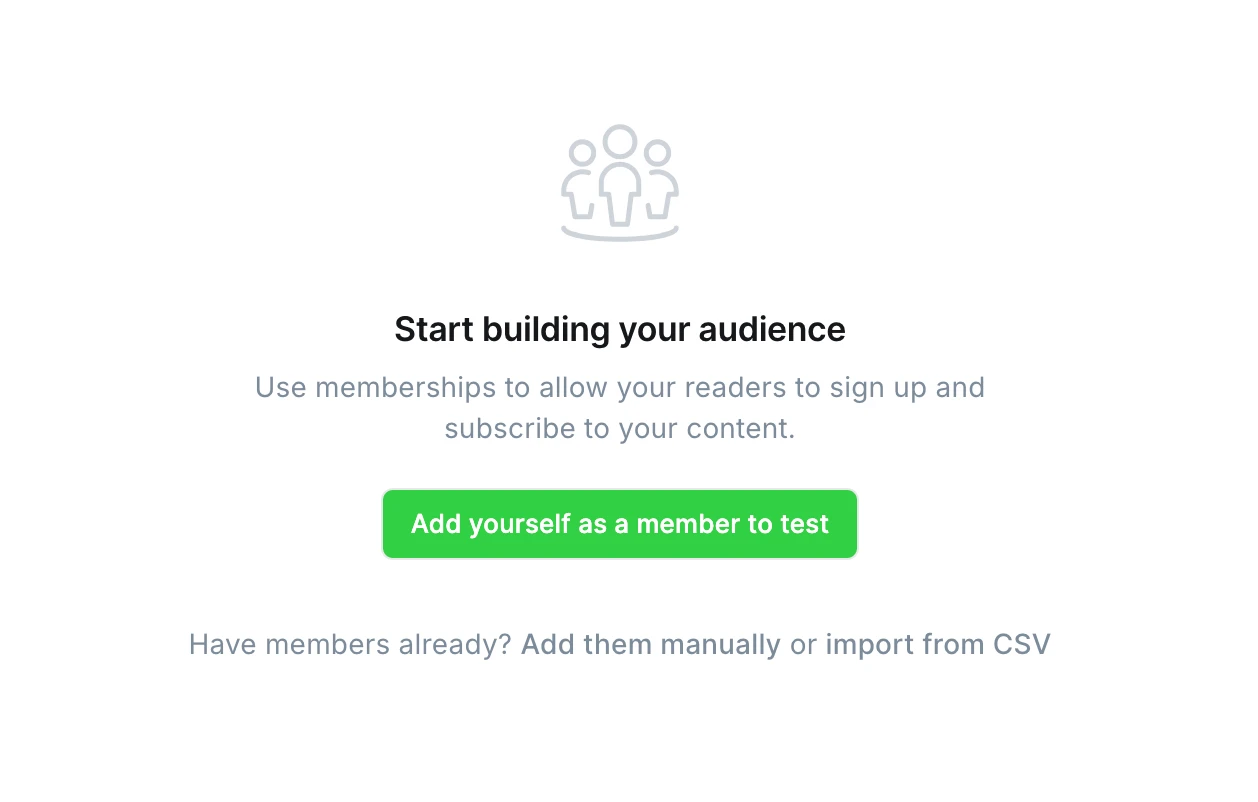1258x802 pixels.
Task: Click the right person in the members icon
Action: pos(659,185)
